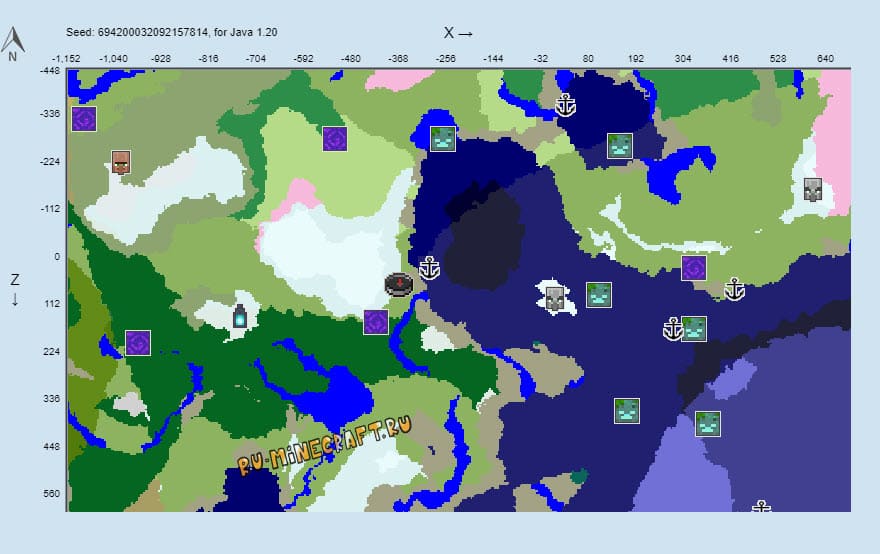Select the ruined portal in the dark forest at left

[138, 343]
